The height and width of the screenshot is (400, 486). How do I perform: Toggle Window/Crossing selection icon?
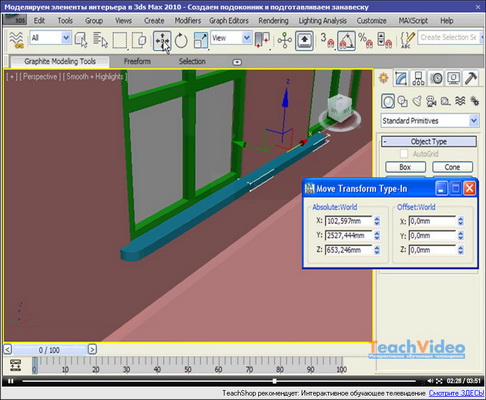[139, 40]
